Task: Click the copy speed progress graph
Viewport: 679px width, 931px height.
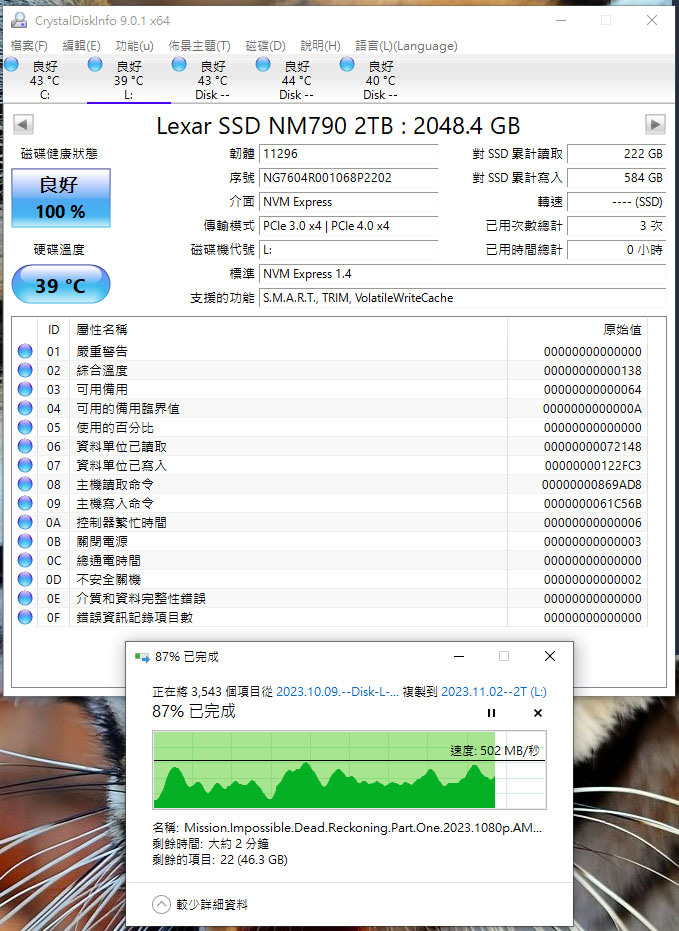Action: (x=350, y=770)
